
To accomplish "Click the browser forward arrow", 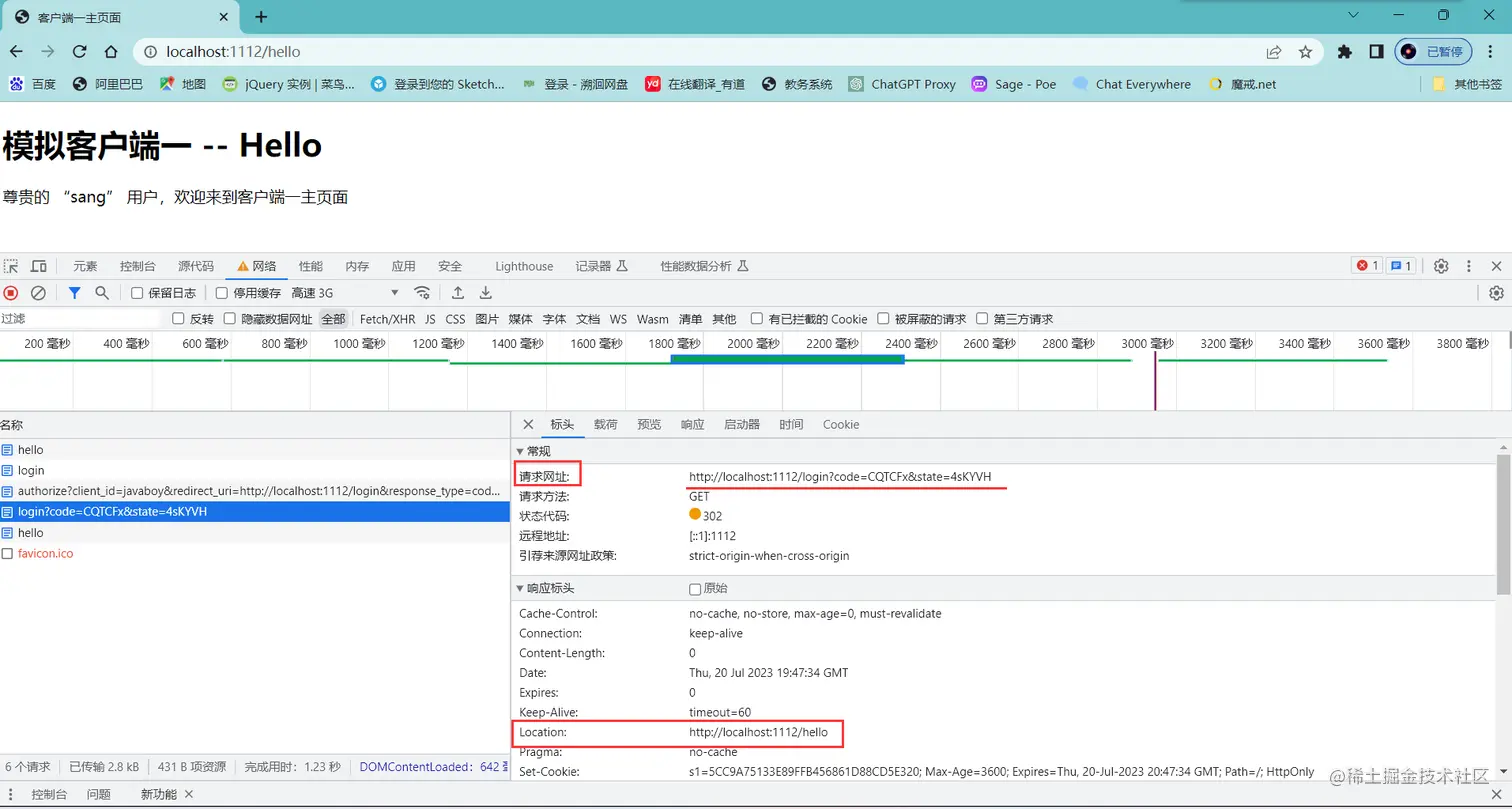I will [x=47, y=52].
